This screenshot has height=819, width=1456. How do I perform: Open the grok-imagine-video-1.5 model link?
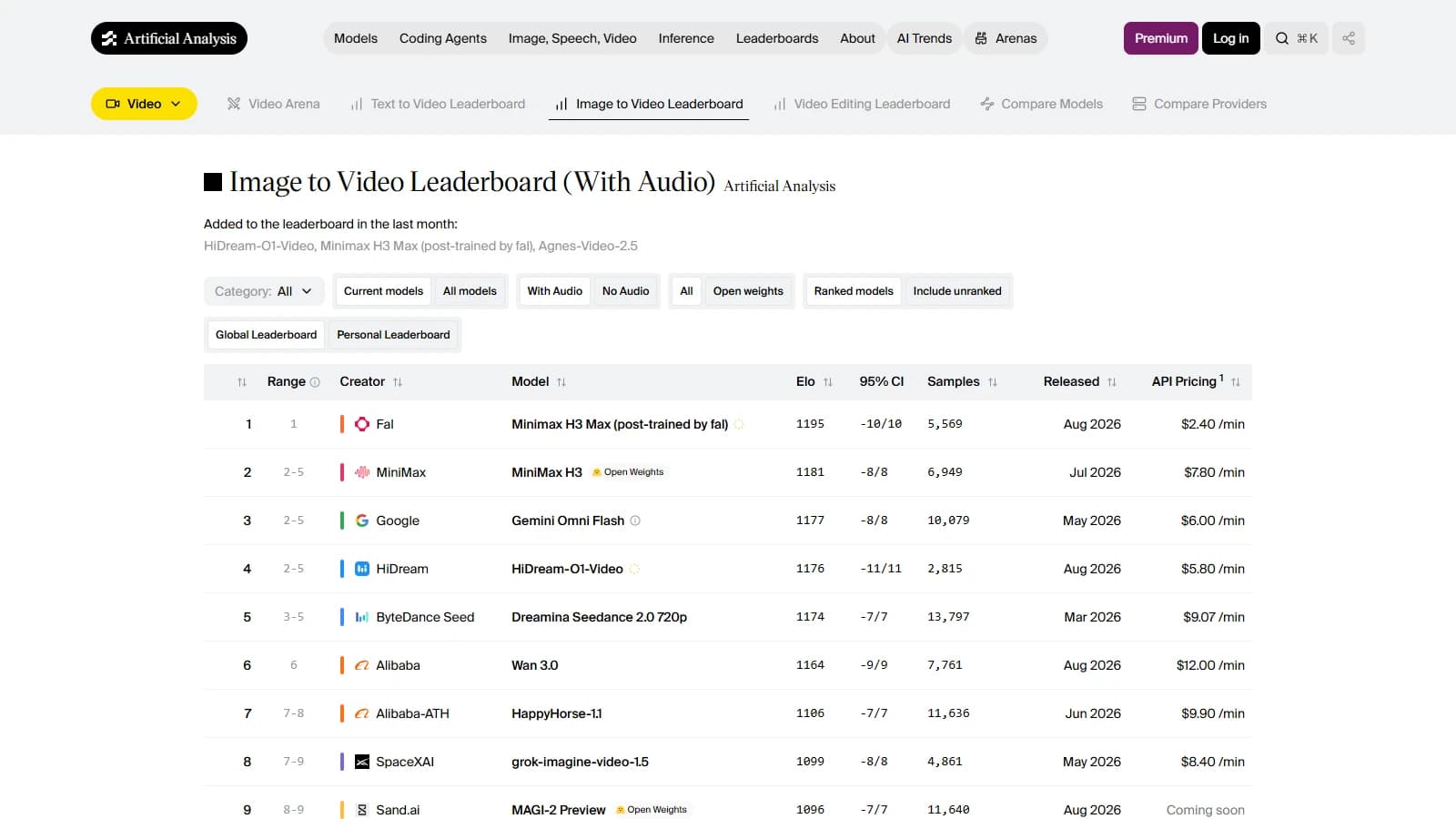tap(580, 762)
